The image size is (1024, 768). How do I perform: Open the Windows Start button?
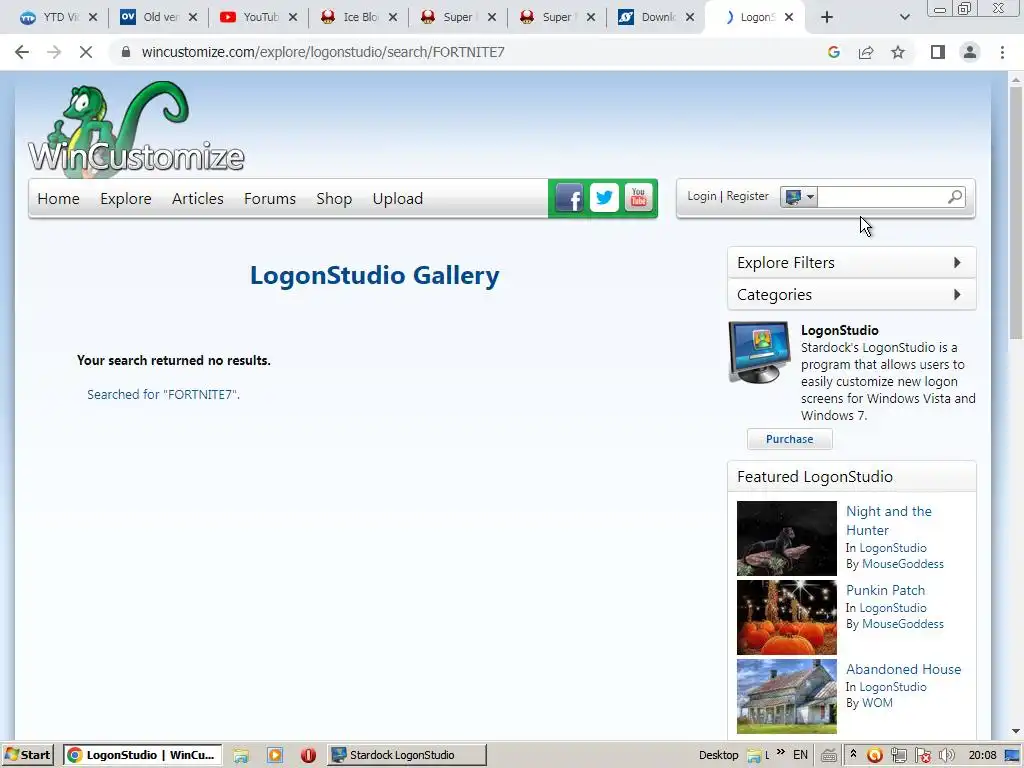(x=27, y=755)
